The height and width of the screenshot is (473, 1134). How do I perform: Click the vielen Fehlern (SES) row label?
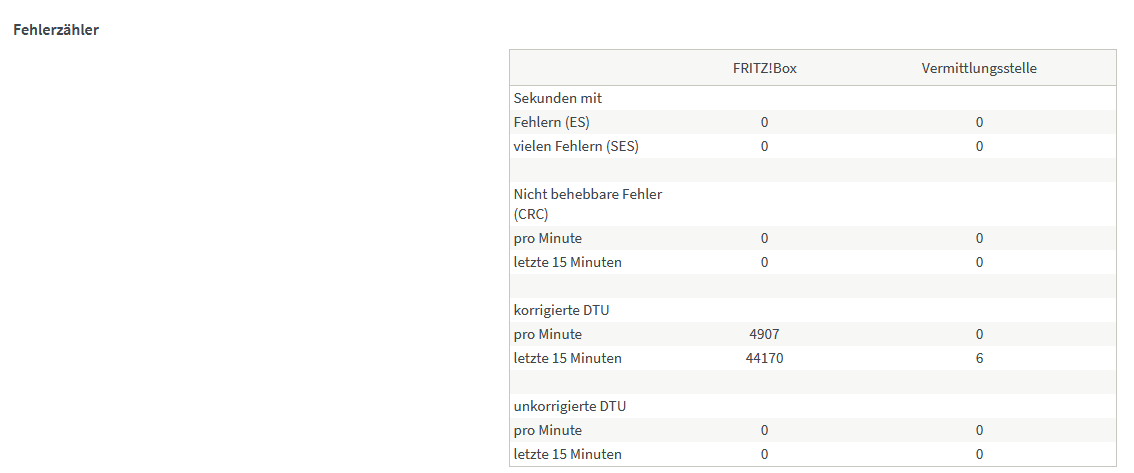pos(575,146)
